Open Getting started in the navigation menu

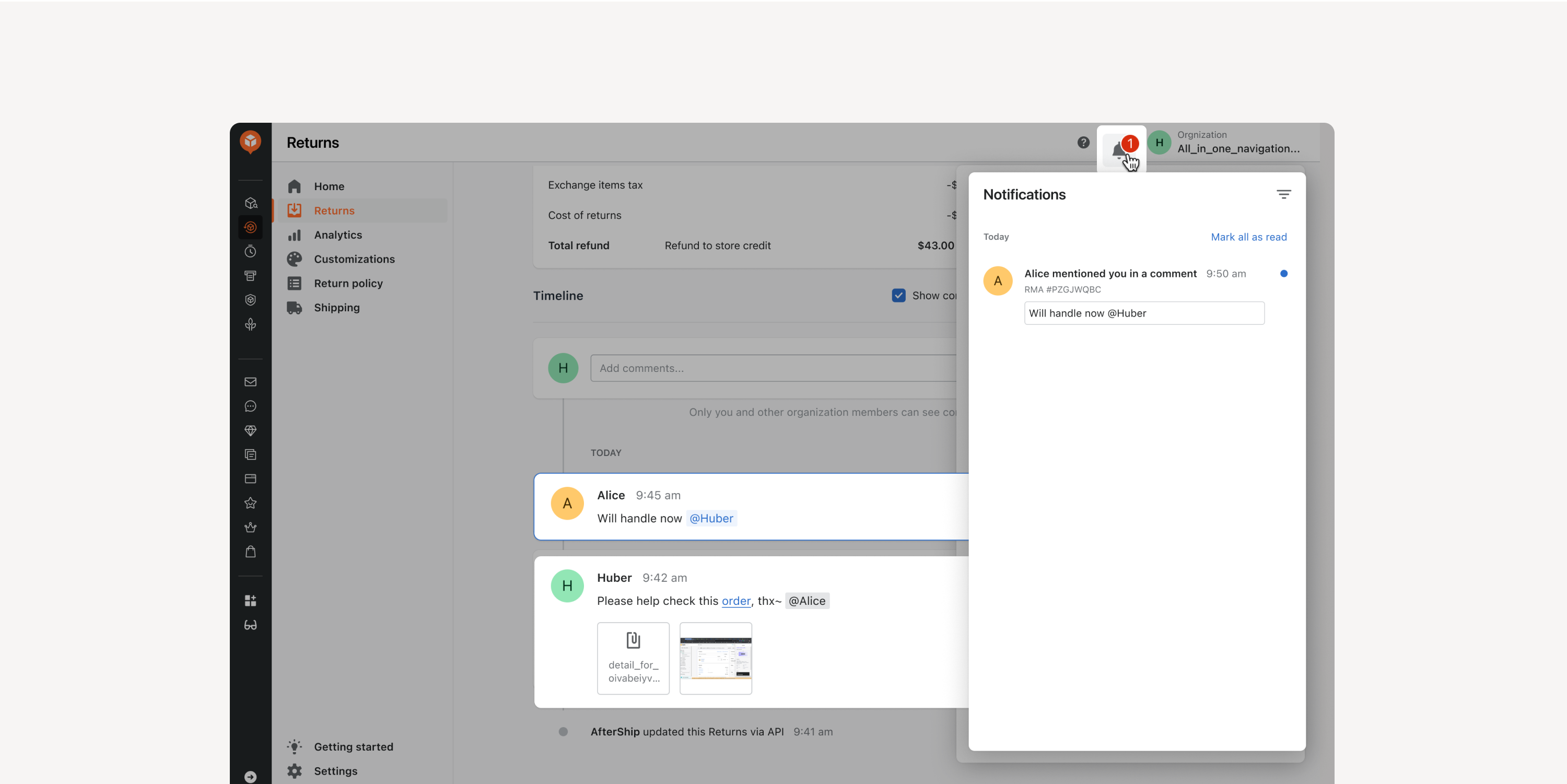pos(361,747)
